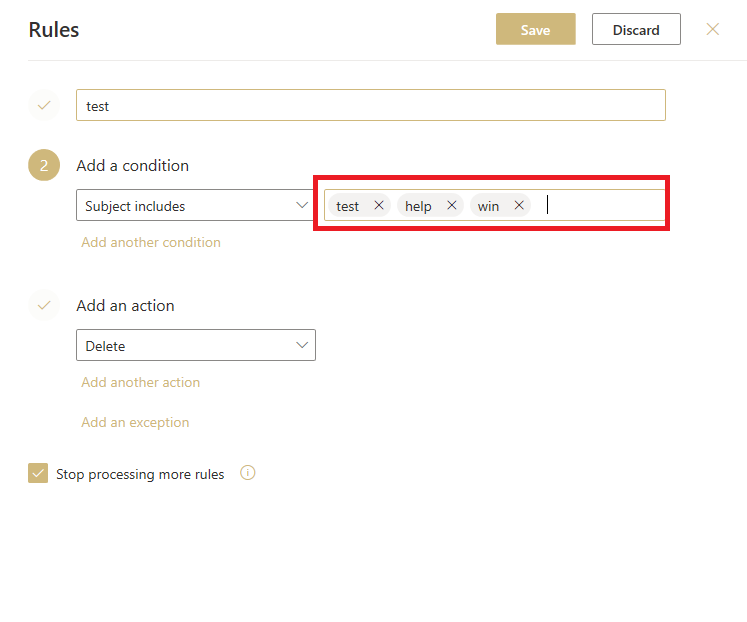747x622 pixels.
Task: Click Add an exception link
Action: tap(135, 422)
